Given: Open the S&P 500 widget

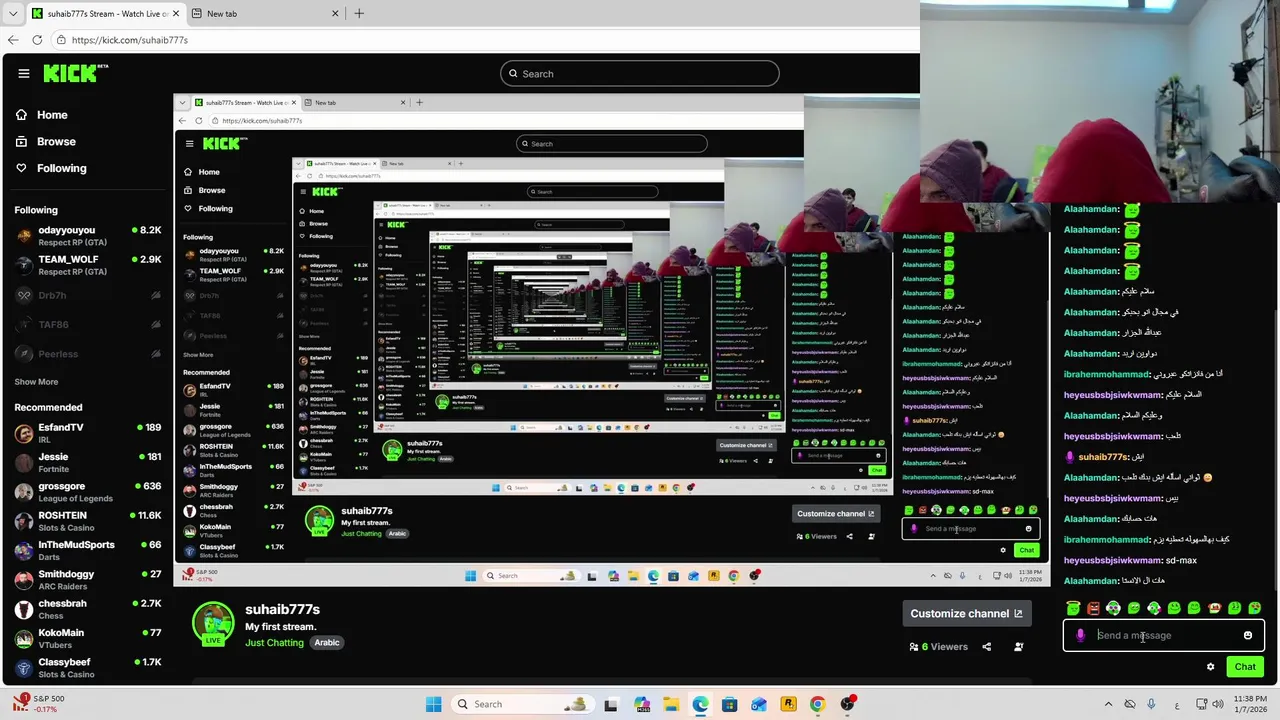Looking at the screenshot, I should pyautogui.click(x=38, y=703).
